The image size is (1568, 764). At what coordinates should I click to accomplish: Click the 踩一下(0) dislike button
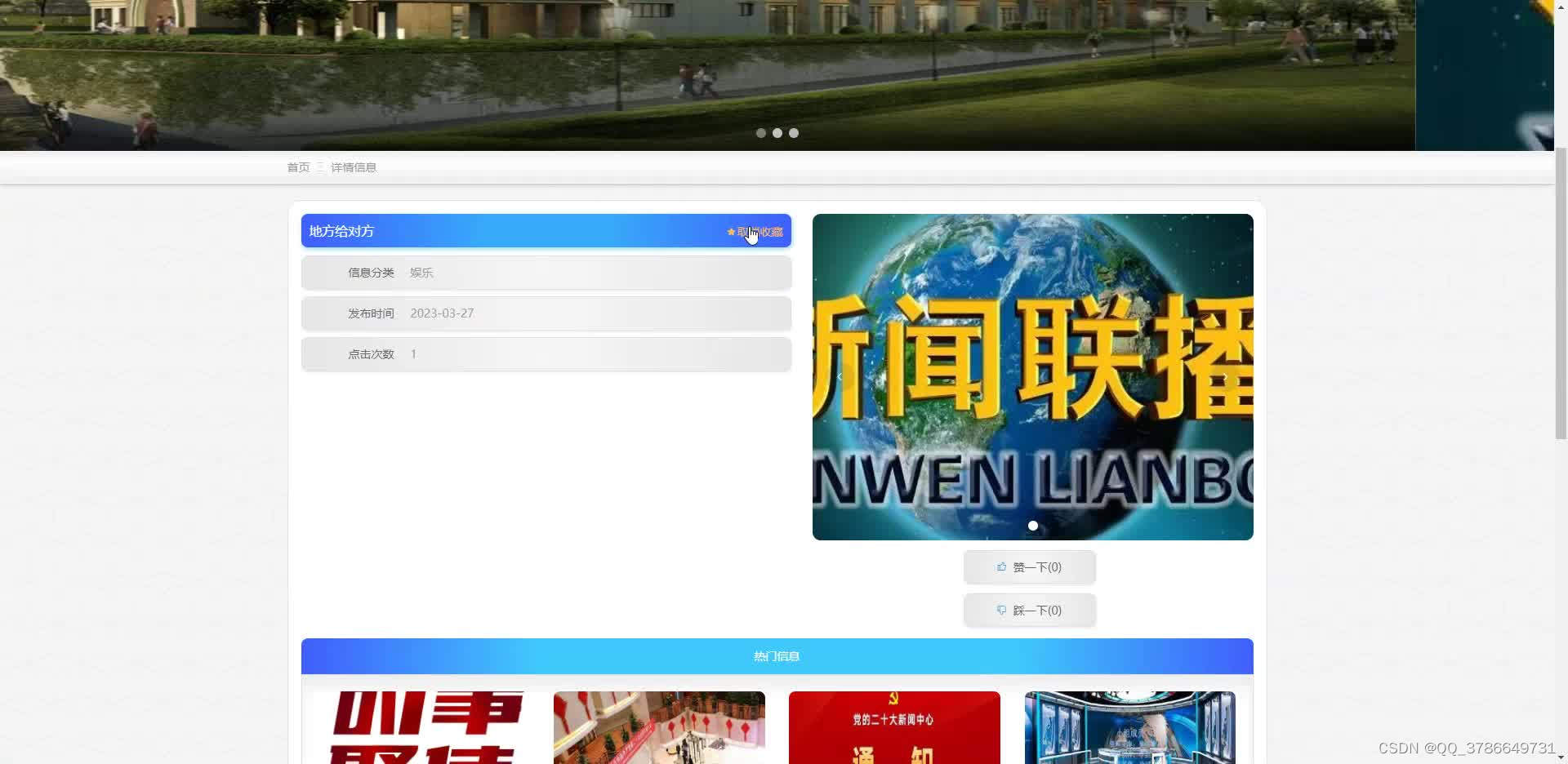pos(1029,610)
